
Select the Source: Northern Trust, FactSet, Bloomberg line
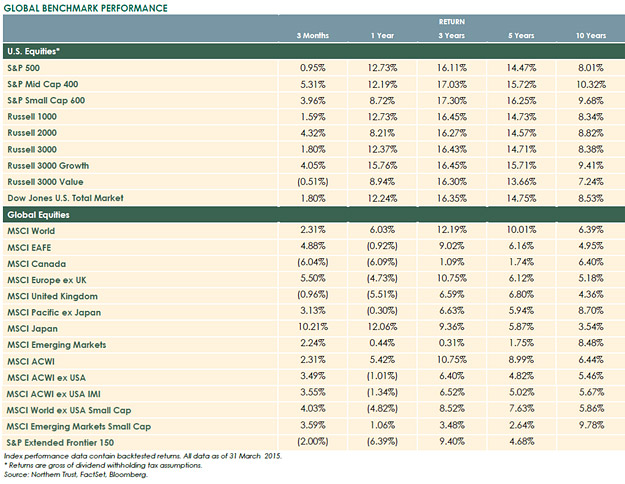(x=76, y=474)
